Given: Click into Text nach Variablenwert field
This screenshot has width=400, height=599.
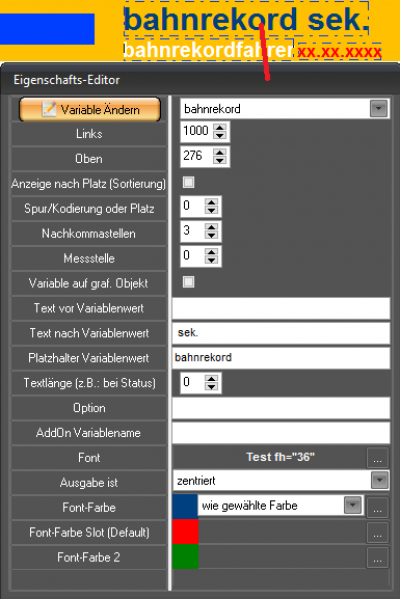Looking at the screenshot, I should (x=281, y=333).
